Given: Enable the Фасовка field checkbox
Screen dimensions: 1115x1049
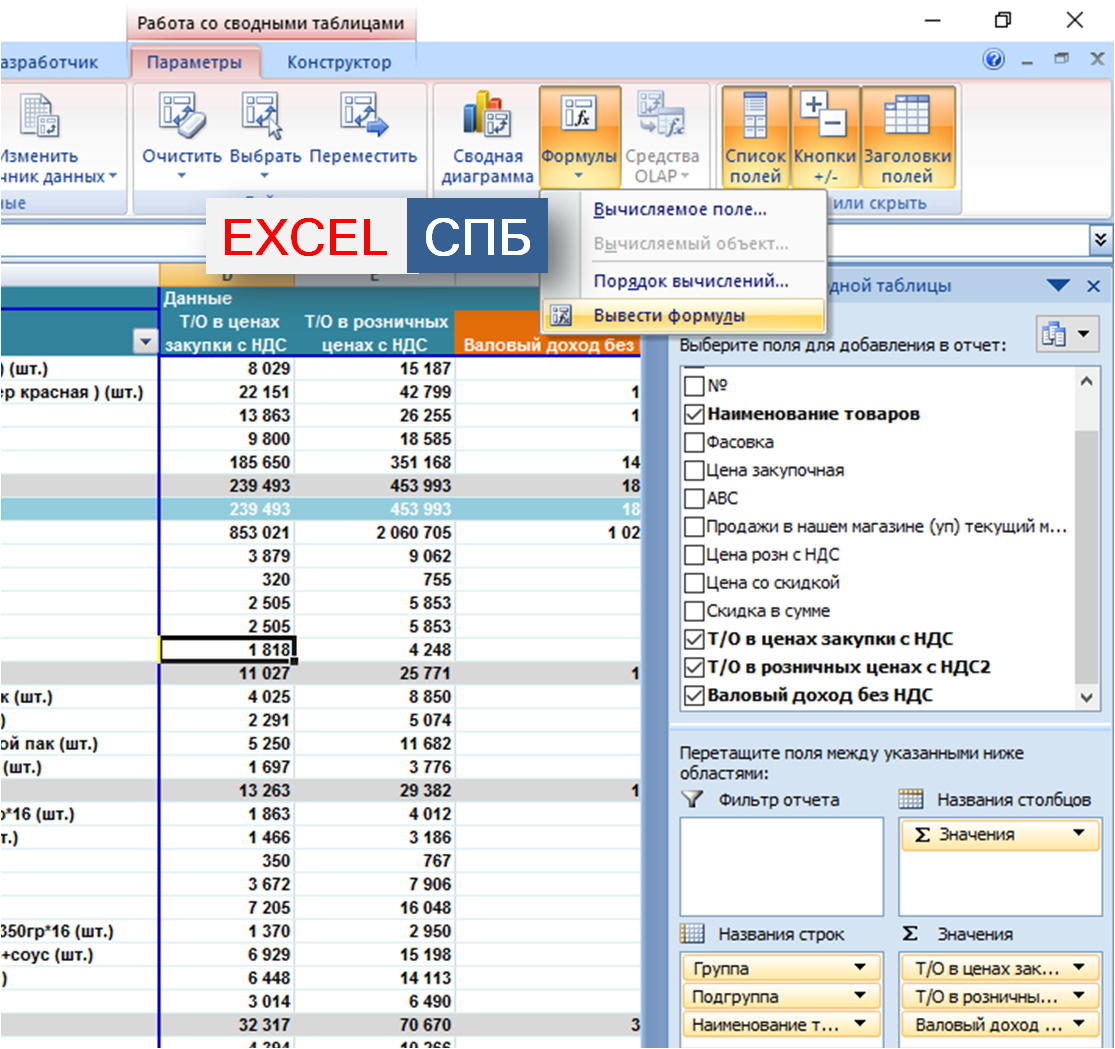Looking at the screenshot, I should pos(694,442).
